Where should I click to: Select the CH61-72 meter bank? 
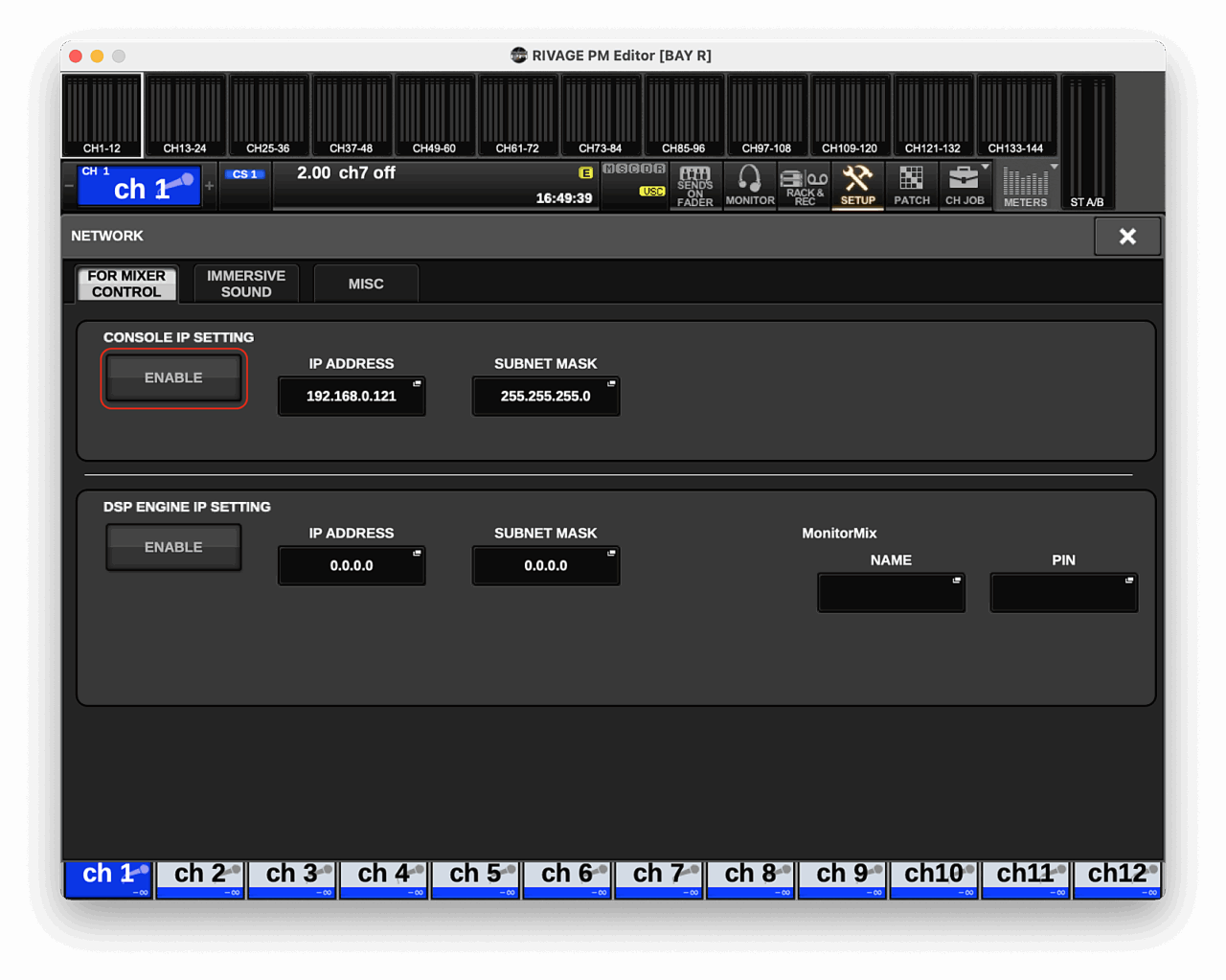click(x=517, y=115)
